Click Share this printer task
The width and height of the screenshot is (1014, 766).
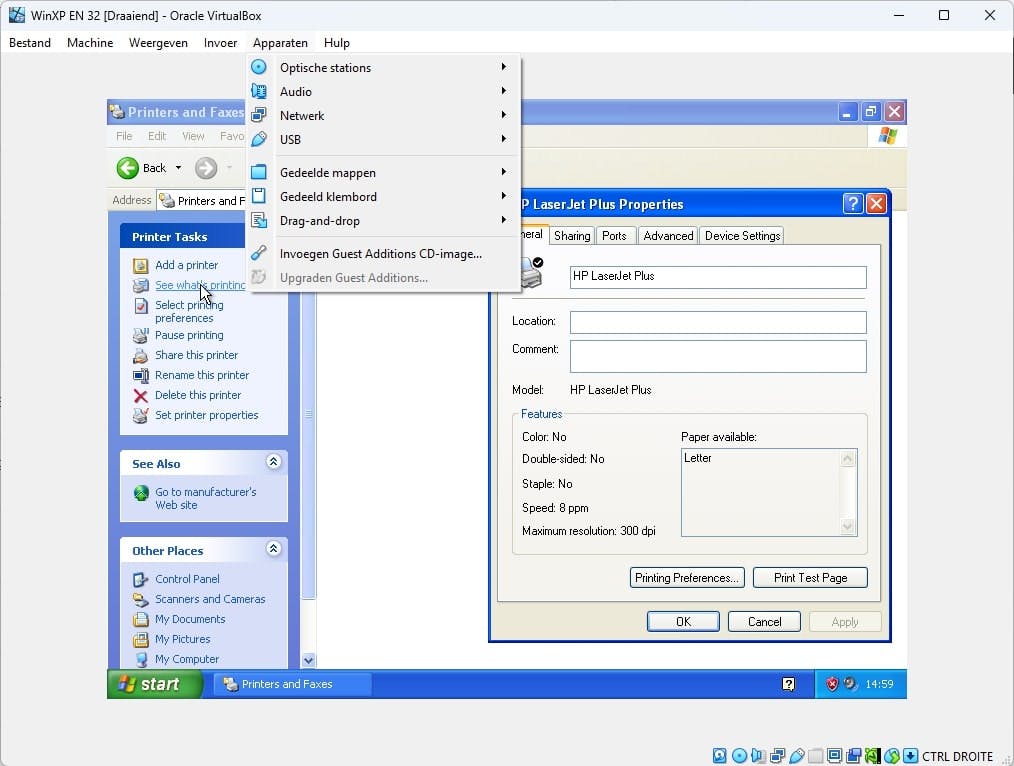coord(196,355)
